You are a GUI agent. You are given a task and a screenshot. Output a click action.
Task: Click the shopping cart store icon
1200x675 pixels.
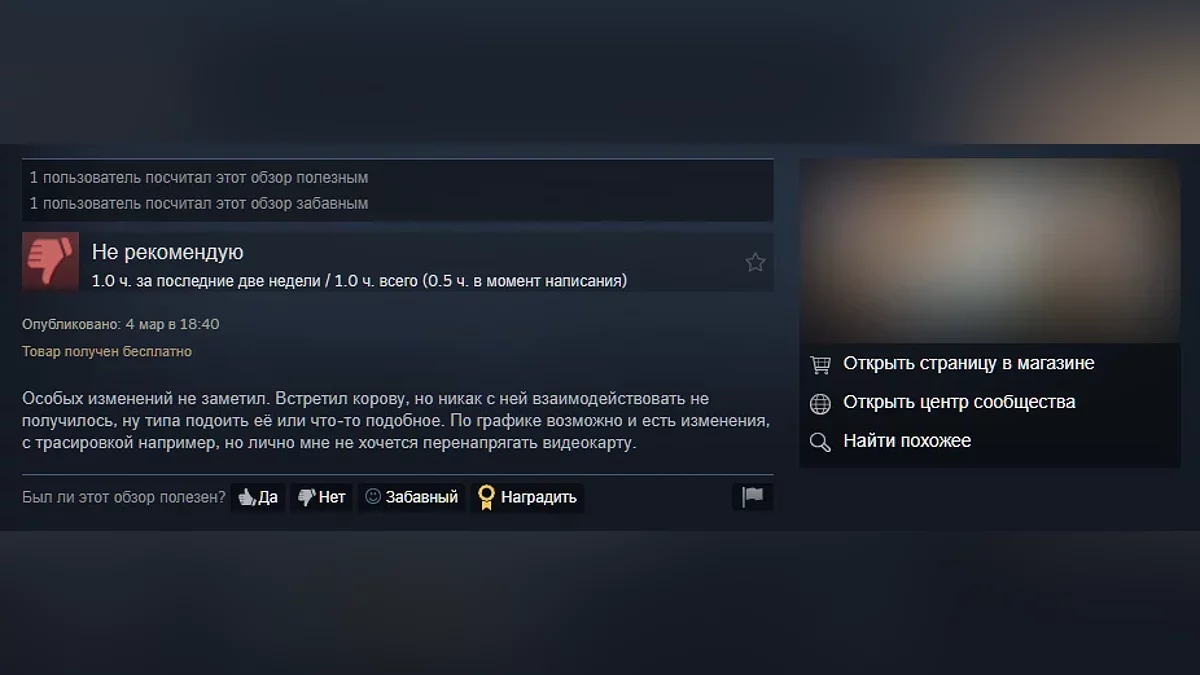pos(820,364)
